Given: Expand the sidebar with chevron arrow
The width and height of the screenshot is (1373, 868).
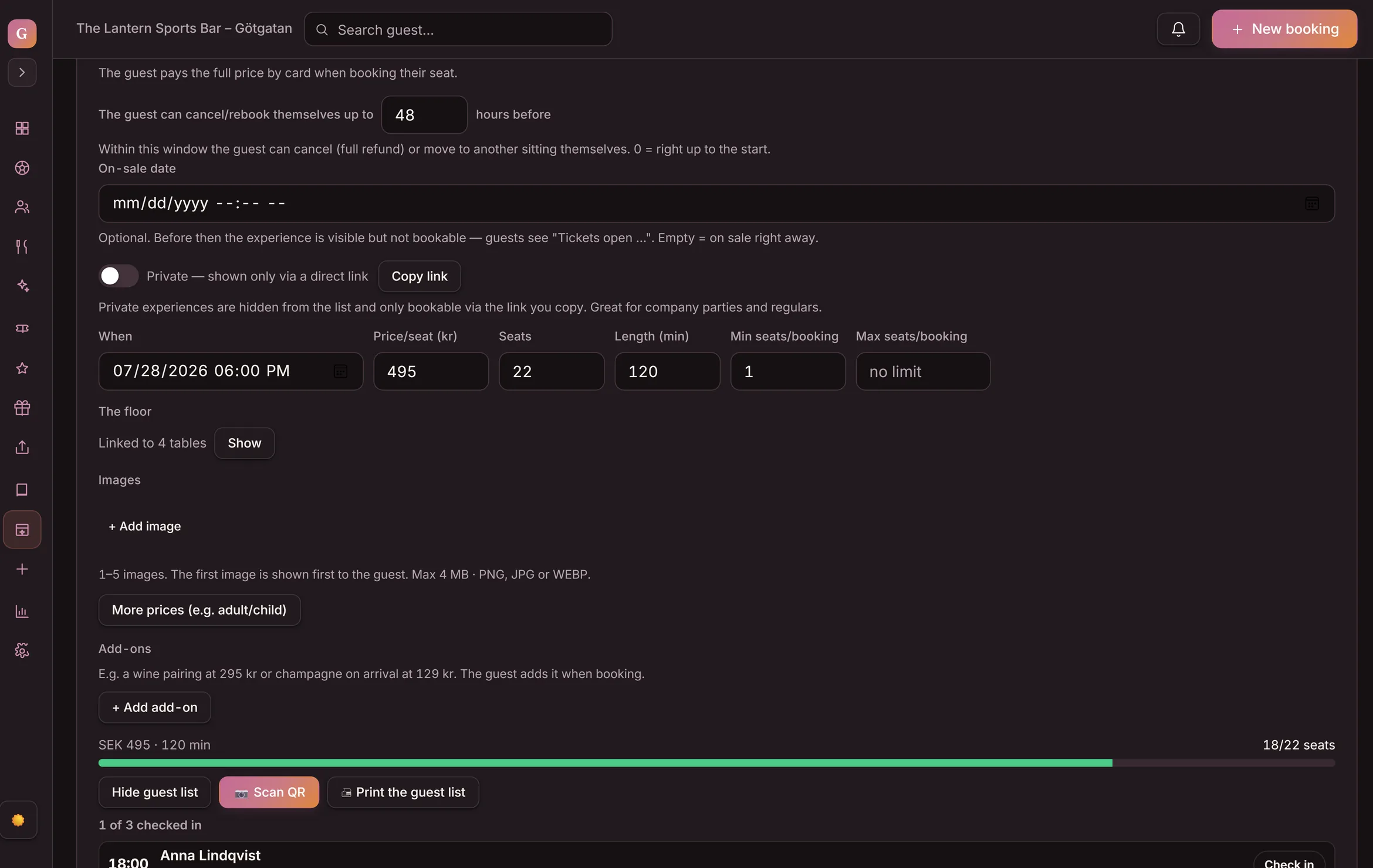Looking at the screenshot, I should coord(22,72).
